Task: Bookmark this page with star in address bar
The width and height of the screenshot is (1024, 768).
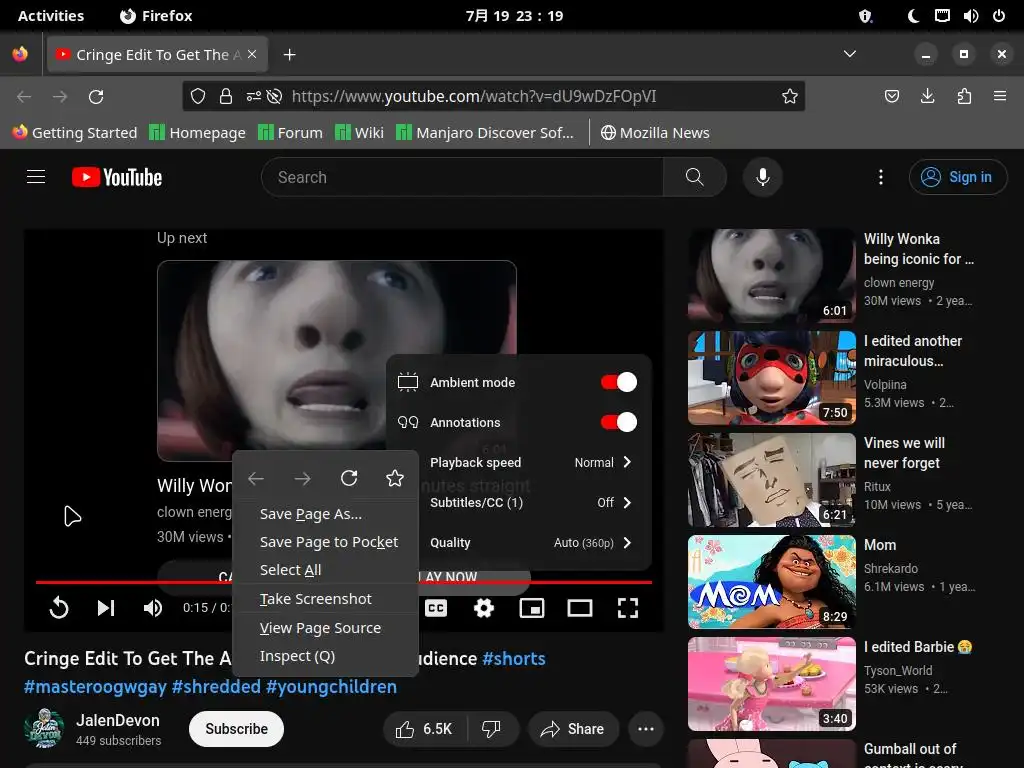Action: coord(790,97)
